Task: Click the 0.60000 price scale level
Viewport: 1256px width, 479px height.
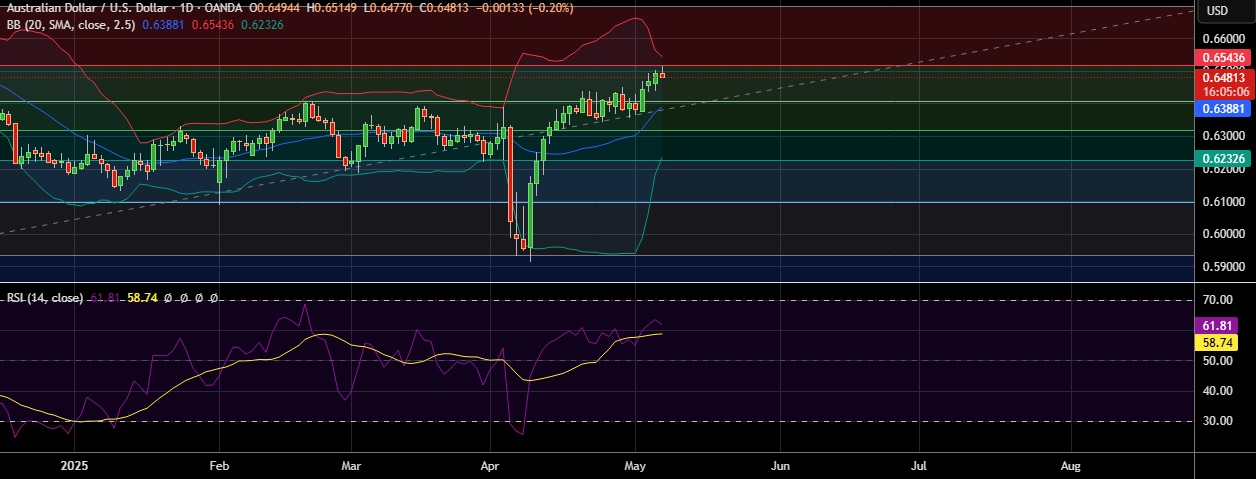Action: [1224, 235]
